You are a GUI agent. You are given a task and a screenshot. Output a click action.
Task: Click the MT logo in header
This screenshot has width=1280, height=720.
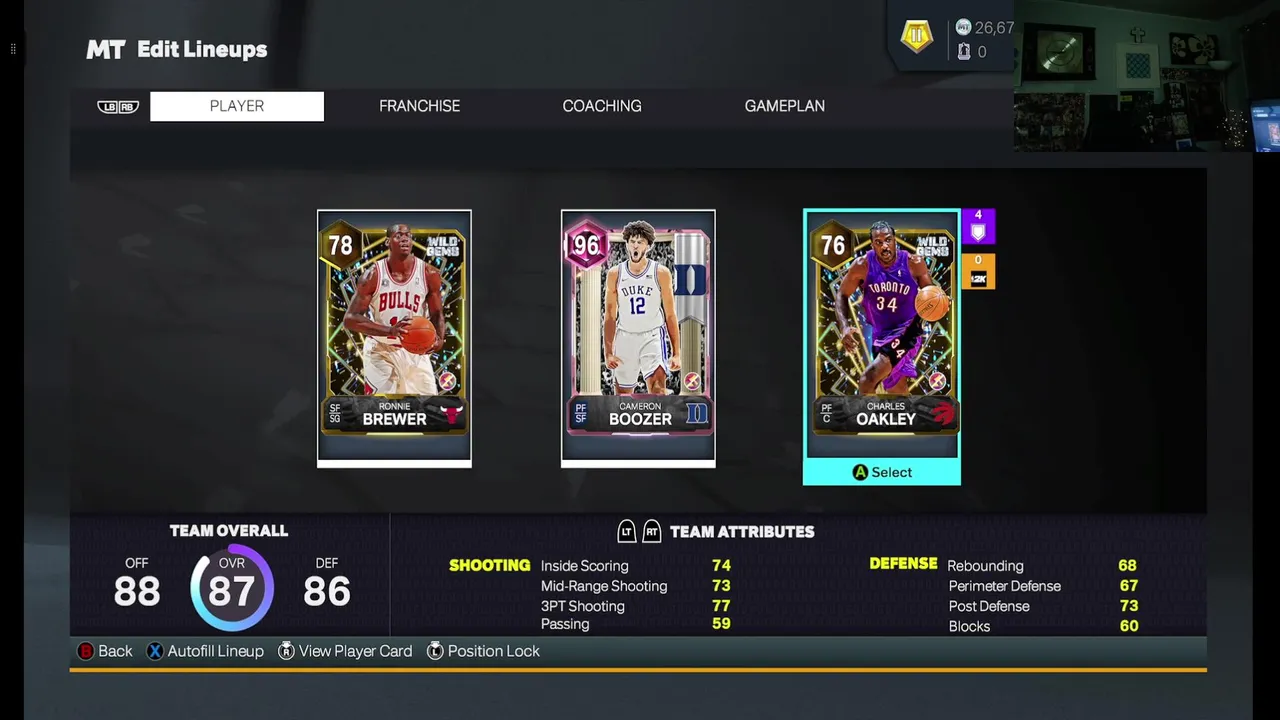coord(106,49)
